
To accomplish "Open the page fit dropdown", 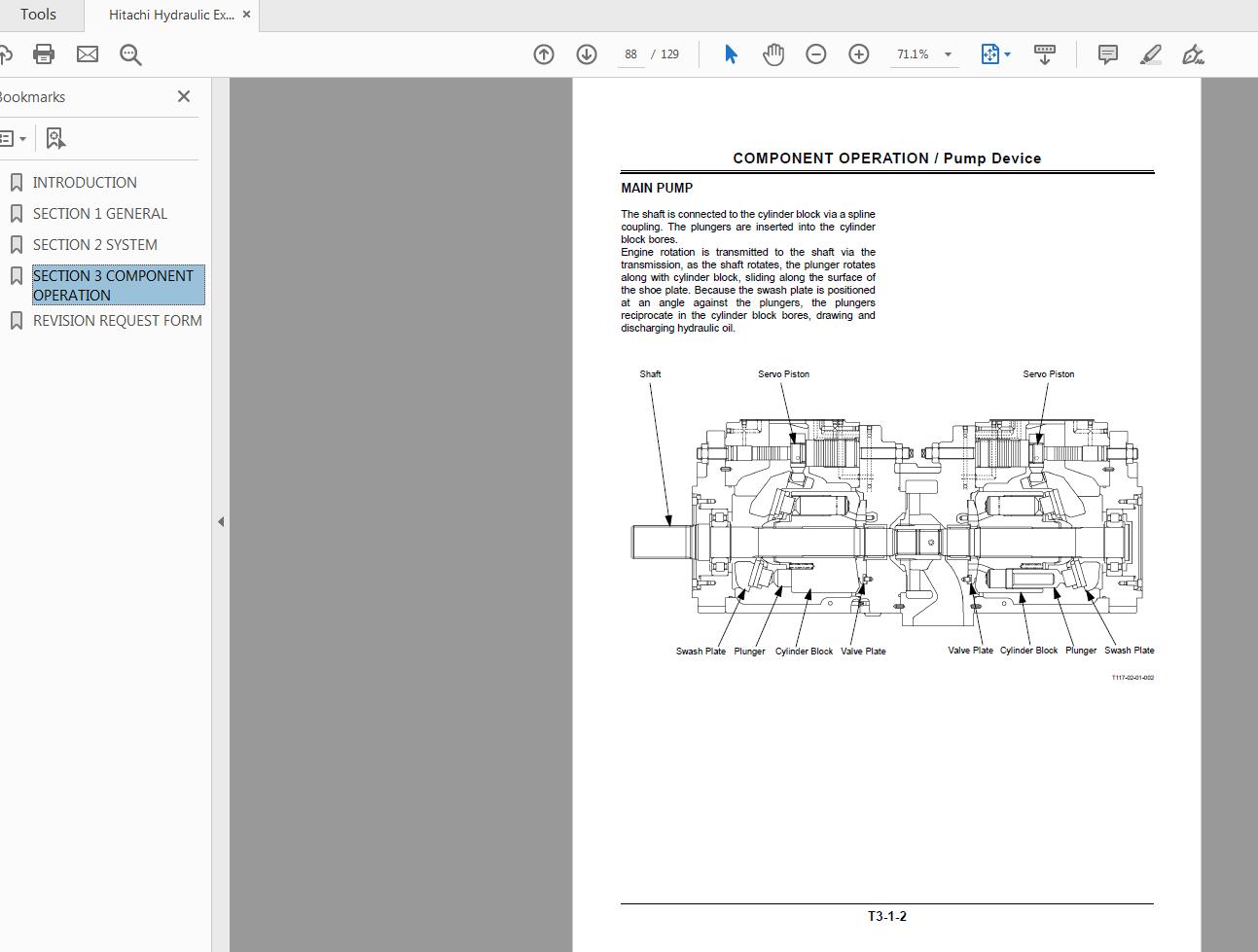I will click(x=1007, y=53).
